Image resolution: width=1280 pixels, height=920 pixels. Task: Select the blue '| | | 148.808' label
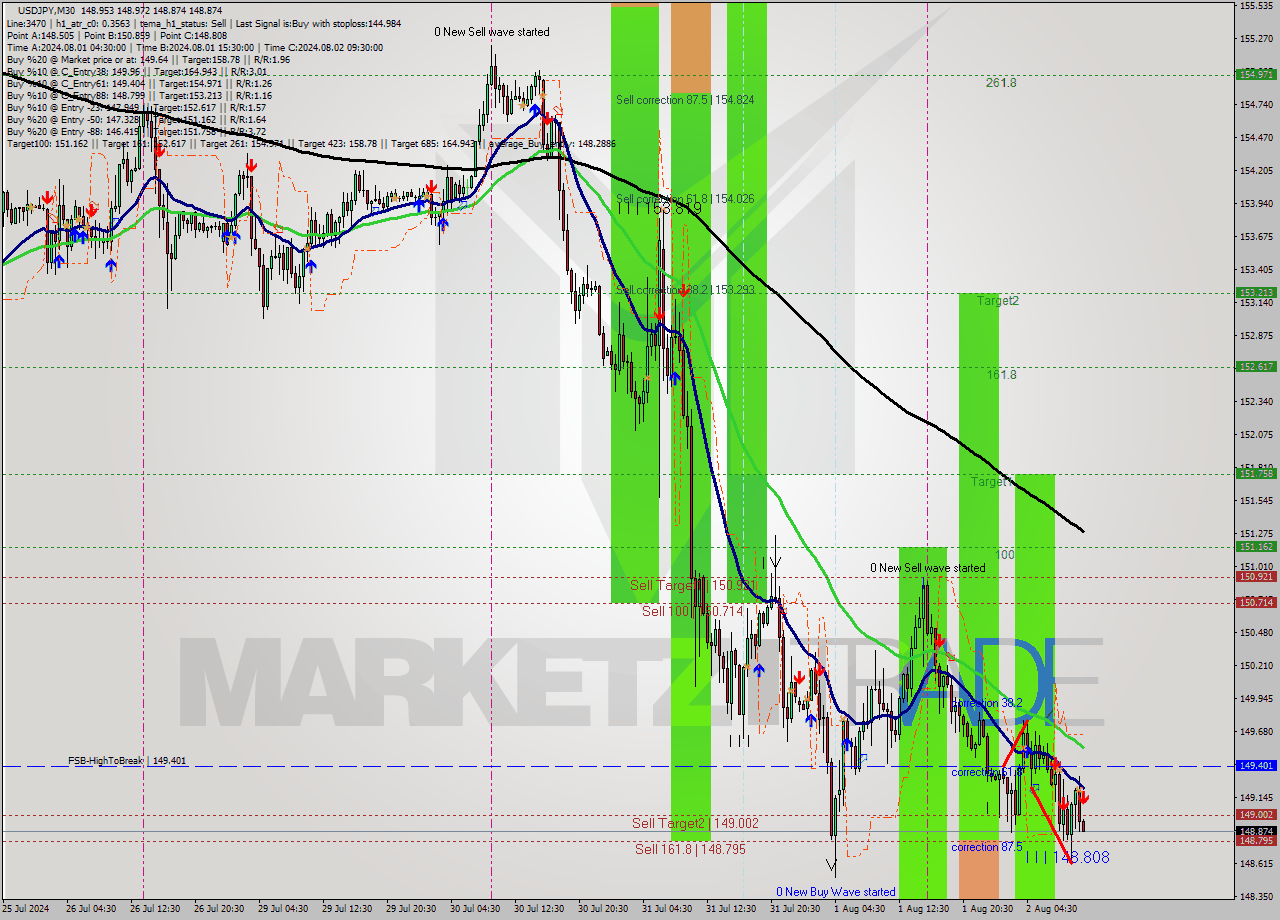tap(1068, 858)
